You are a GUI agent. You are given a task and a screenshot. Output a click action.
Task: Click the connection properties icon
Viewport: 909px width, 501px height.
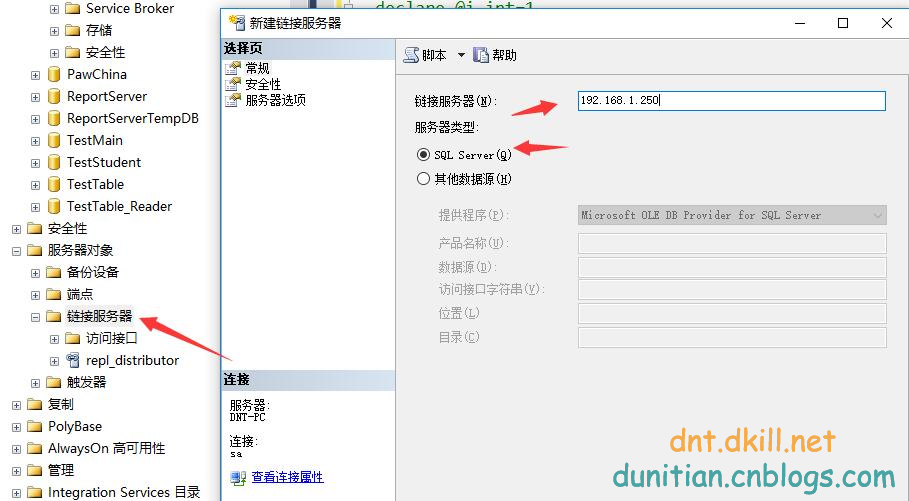pyautogui.click(x=238, y=478)
